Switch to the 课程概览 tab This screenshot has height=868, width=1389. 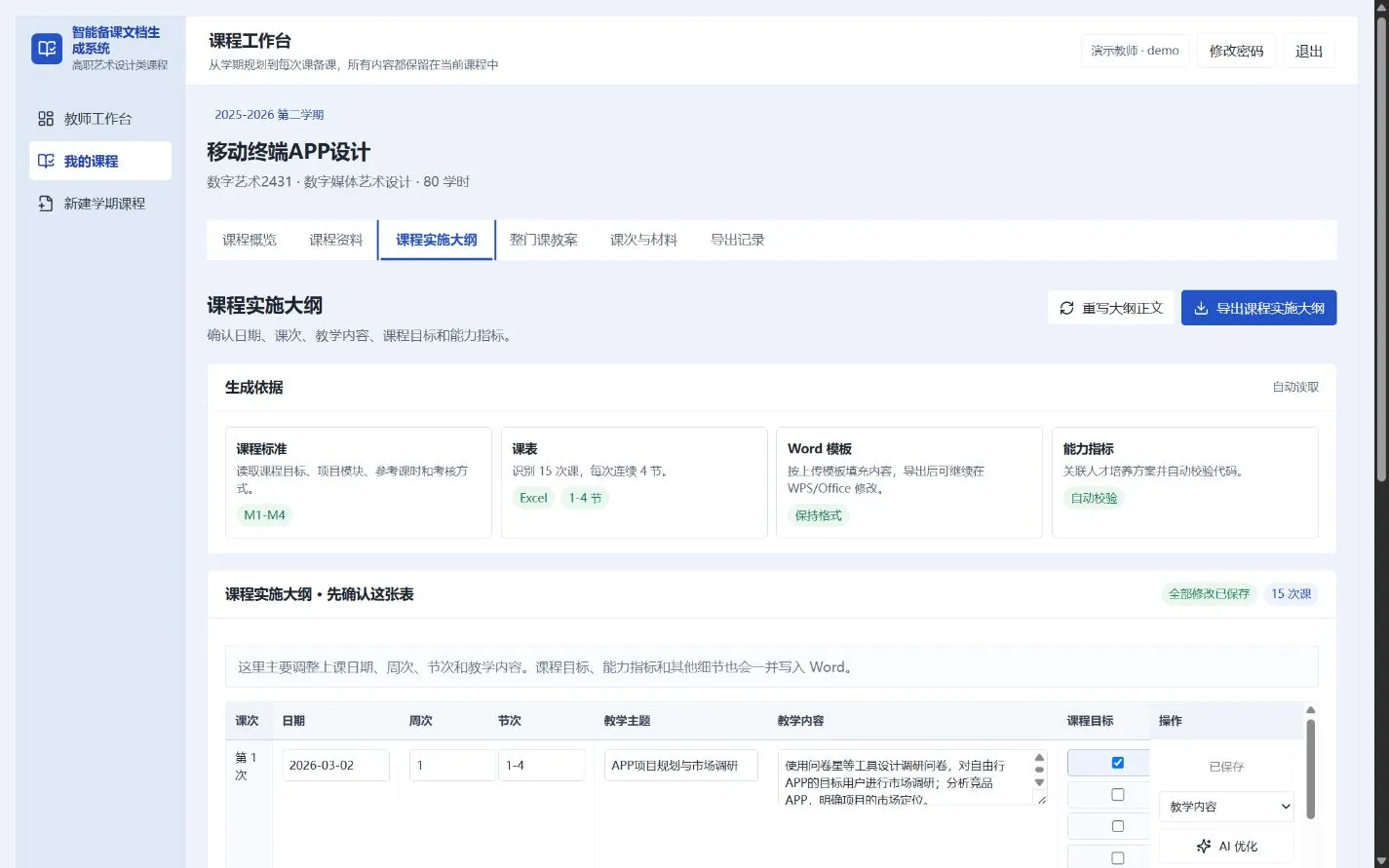pos(250,240)
